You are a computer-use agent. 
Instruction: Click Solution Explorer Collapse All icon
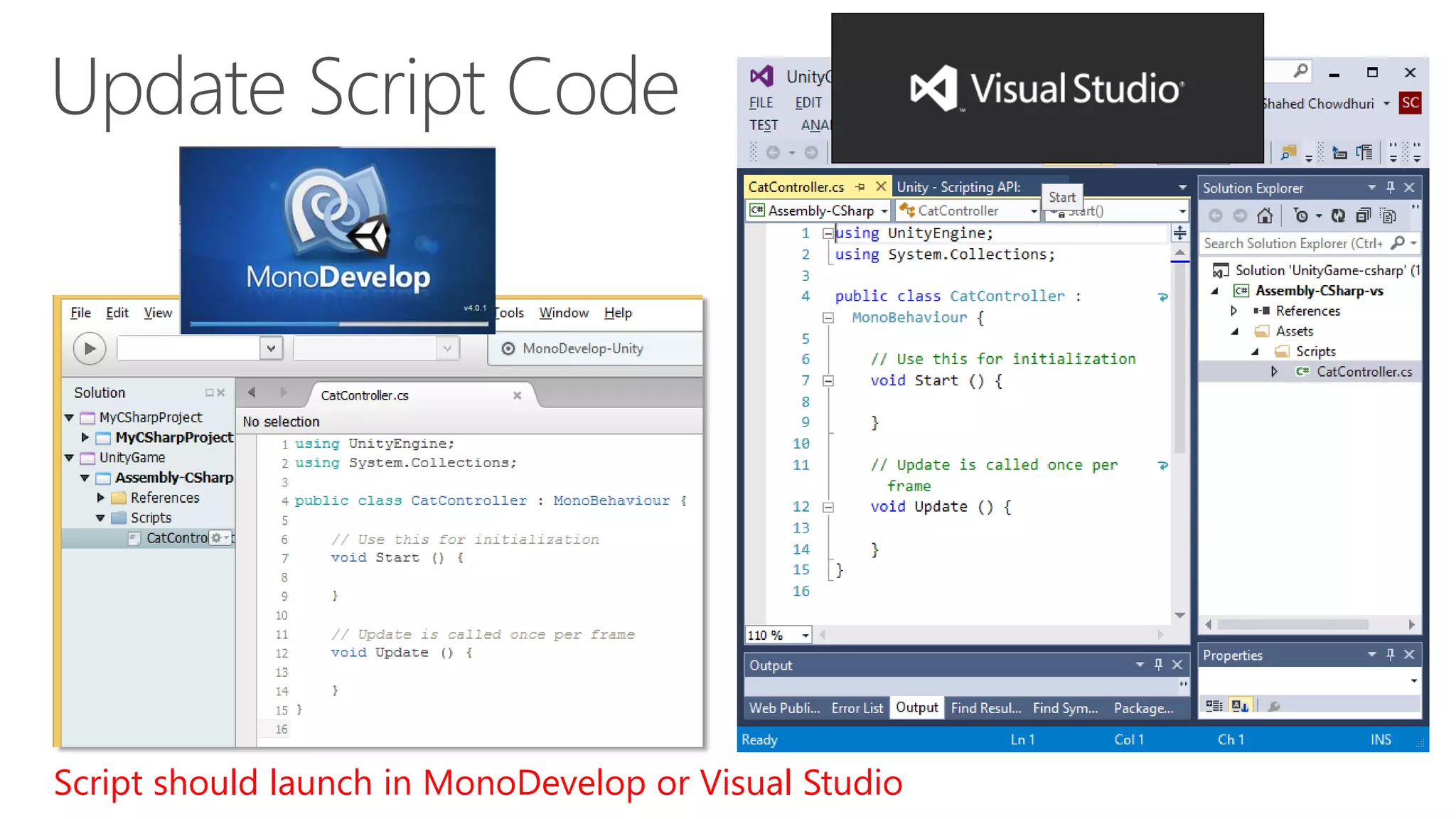(x=1363, y=215)
